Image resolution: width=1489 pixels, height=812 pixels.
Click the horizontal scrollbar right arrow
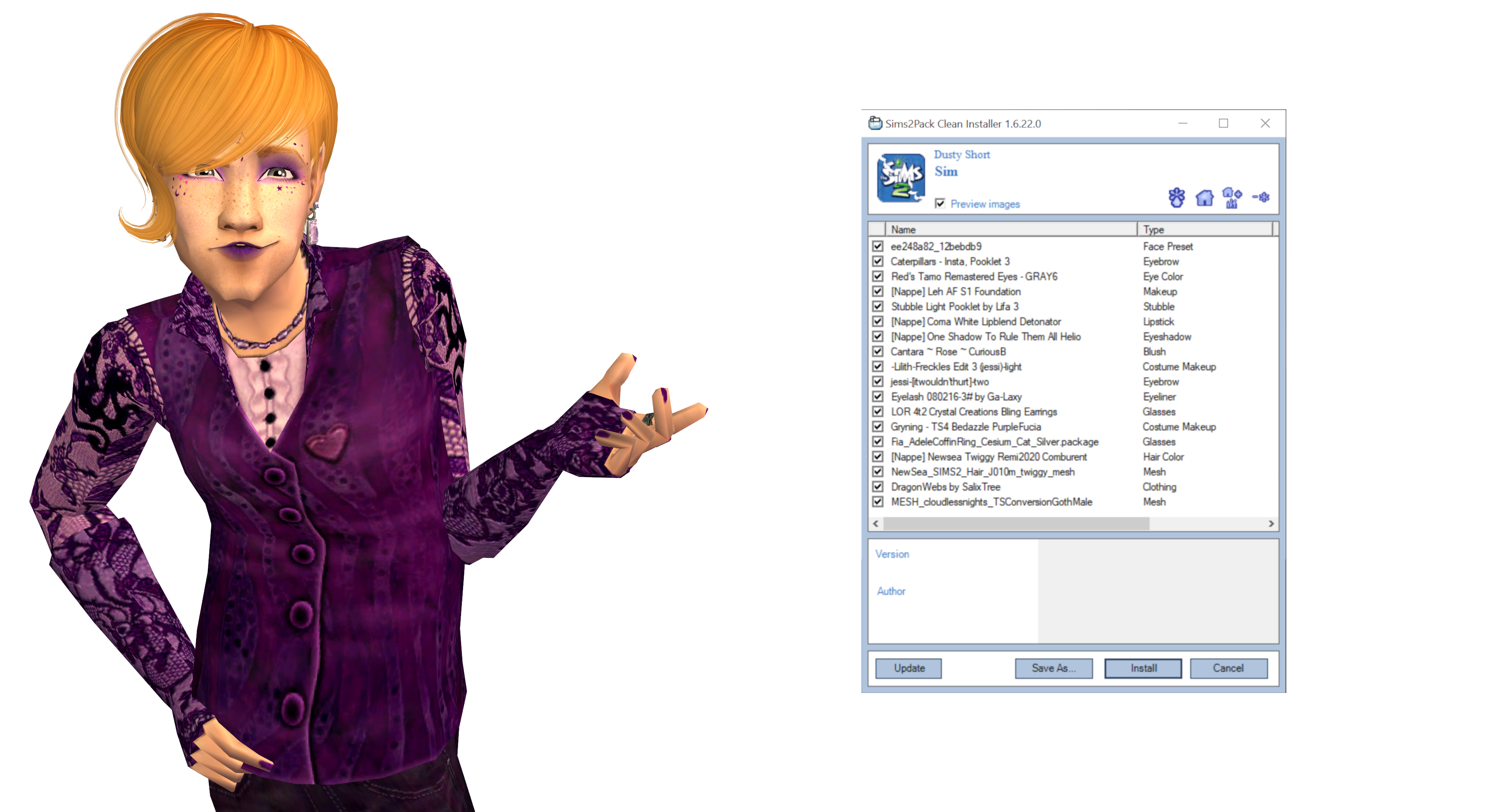point(1271,524)
